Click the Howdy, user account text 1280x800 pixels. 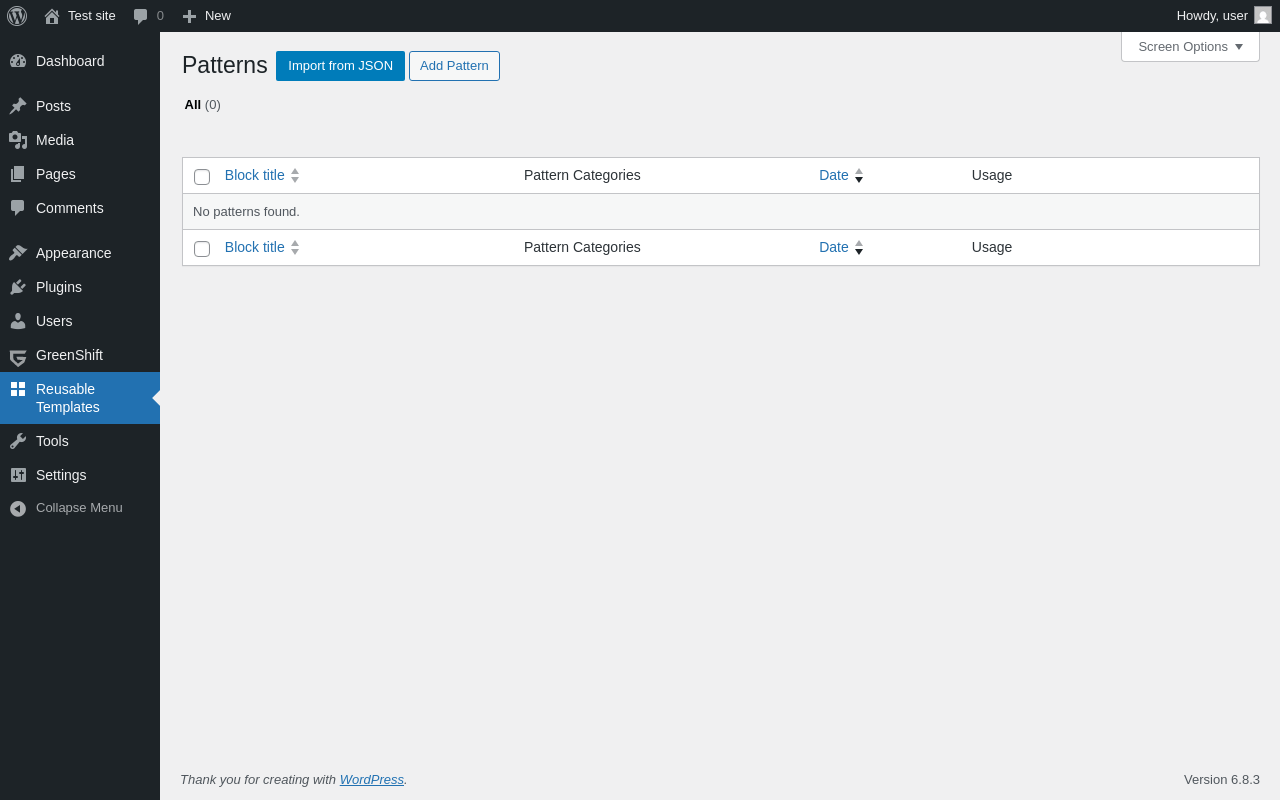point(1212,16)
